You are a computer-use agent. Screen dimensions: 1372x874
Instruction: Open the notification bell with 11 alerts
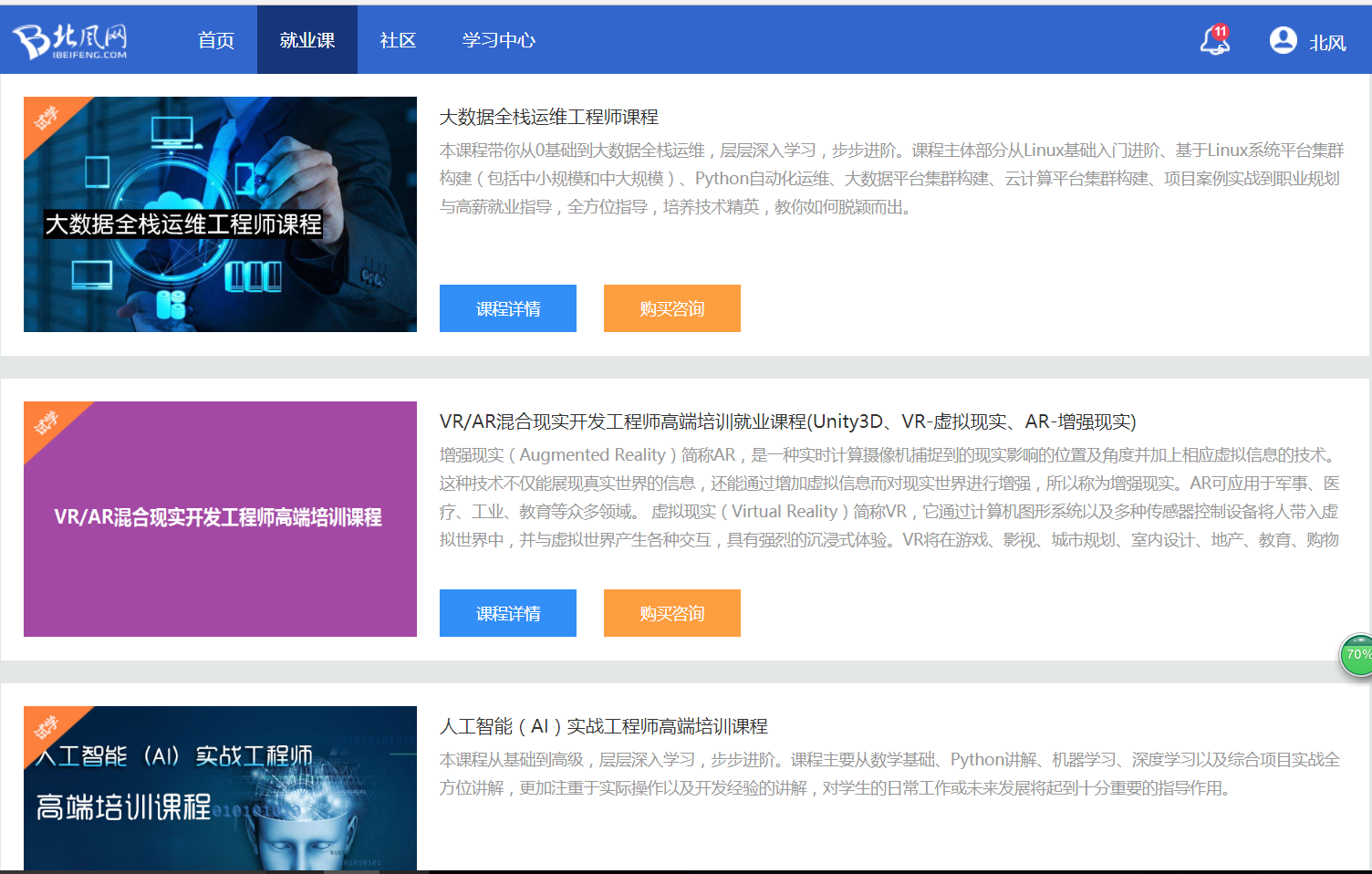[1214, 41]
